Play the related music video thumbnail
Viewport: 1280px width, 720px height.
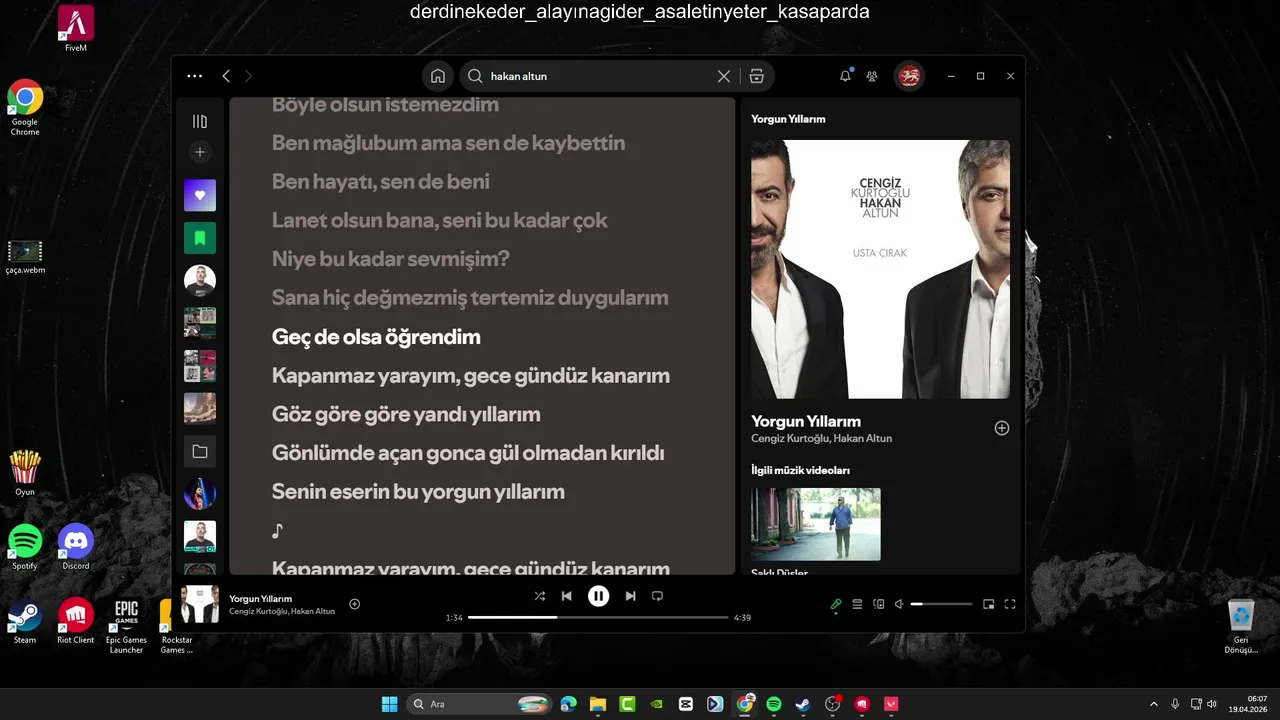coord(816,524)
